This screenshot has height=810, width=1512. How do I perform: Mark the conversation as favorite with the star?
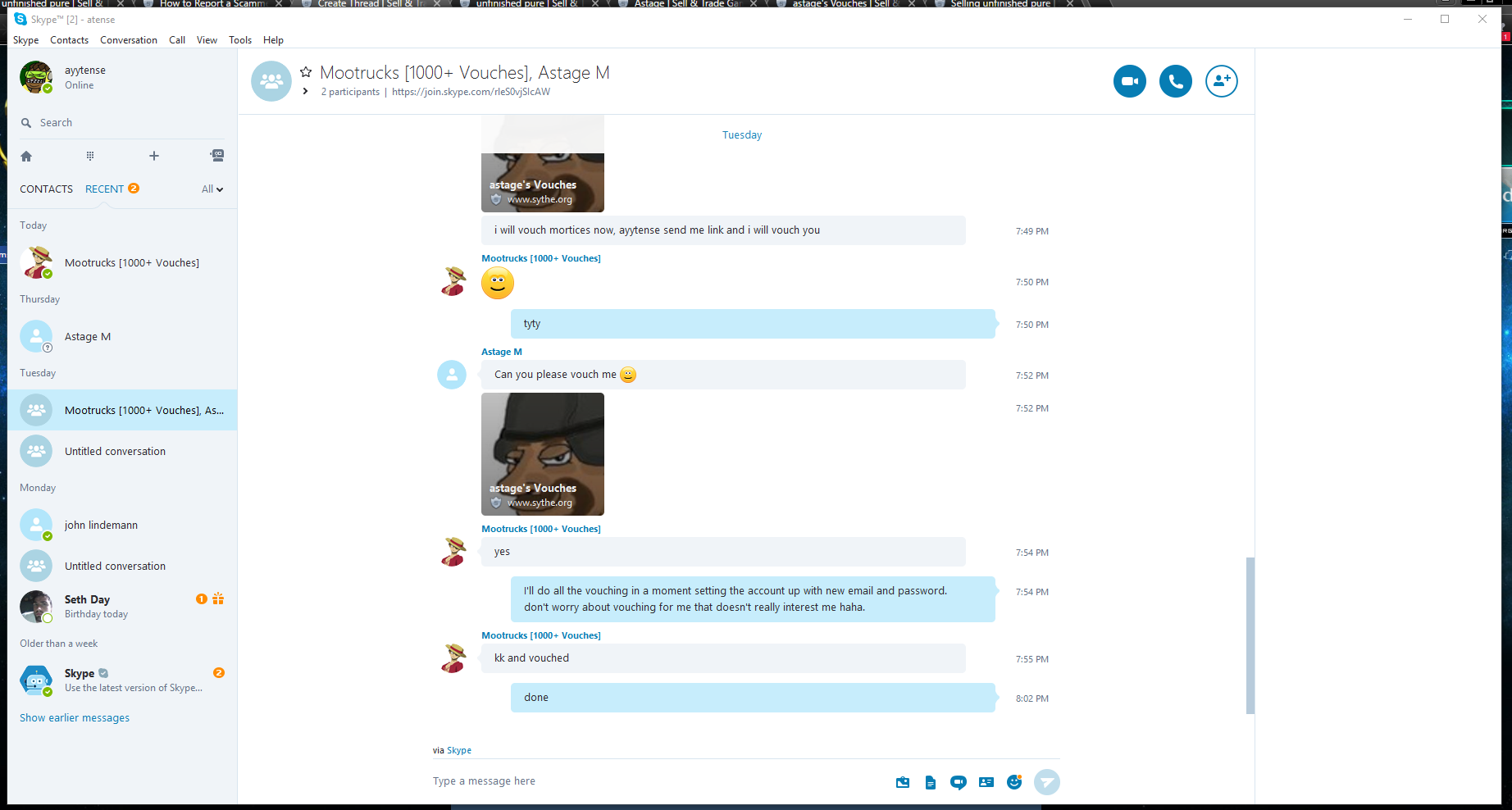(x=306, y=72)
